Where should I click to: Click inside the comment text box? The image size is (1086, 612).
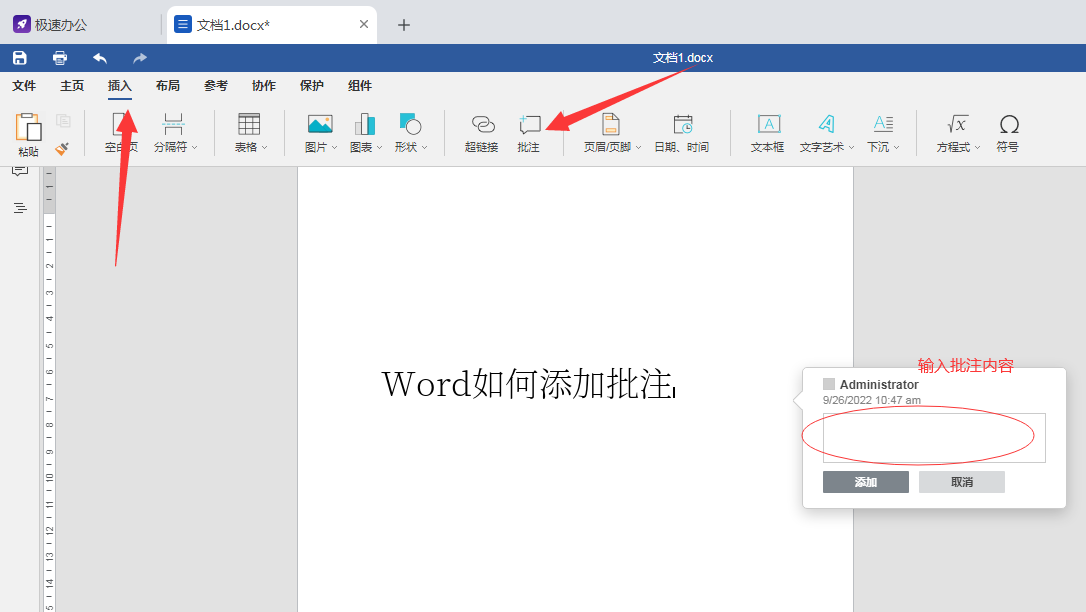coord(934,438)
